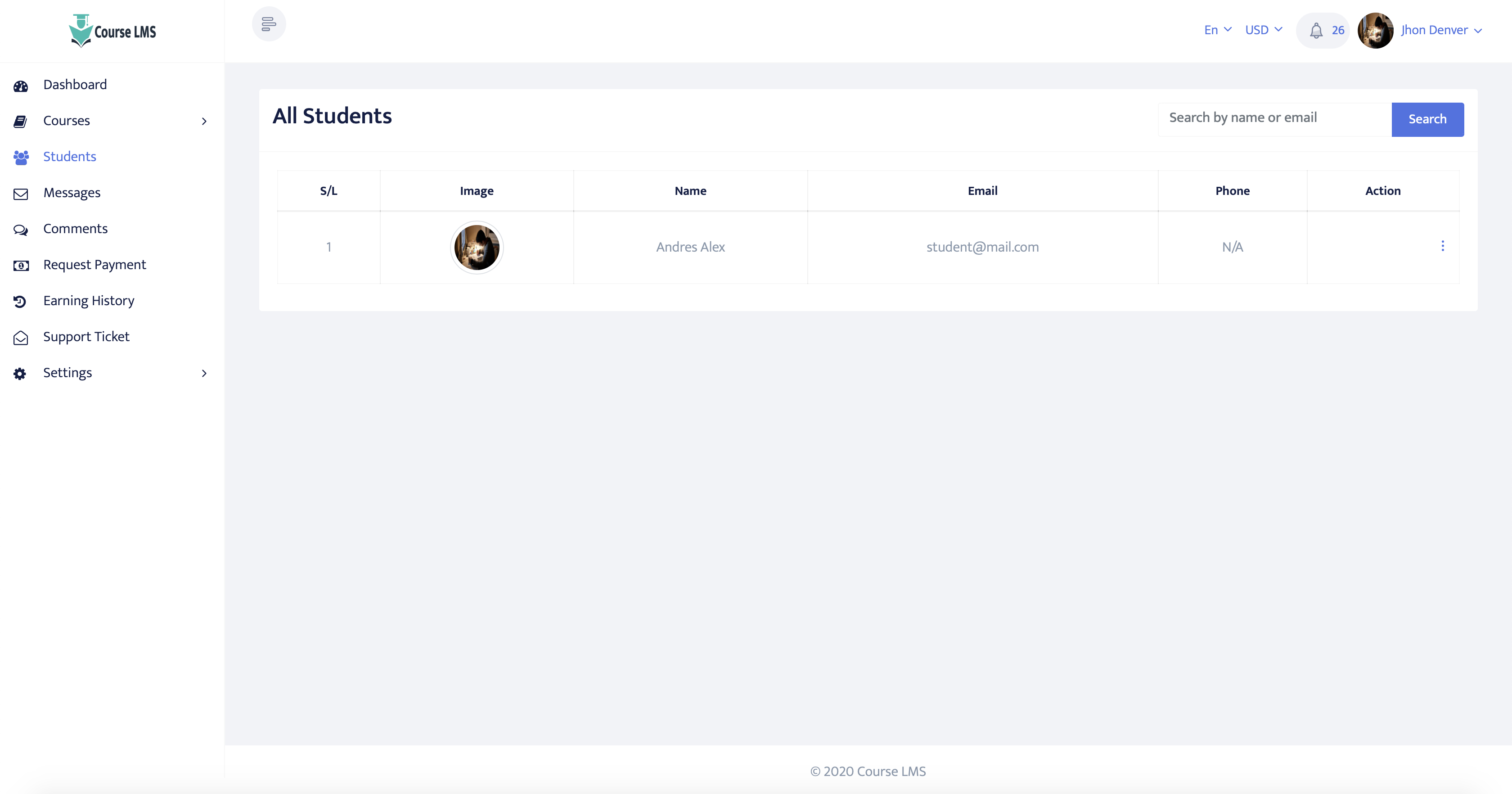Viewport: 1512px width, 794px height.
Task: Click the Search button
Action: [1427, 119]
